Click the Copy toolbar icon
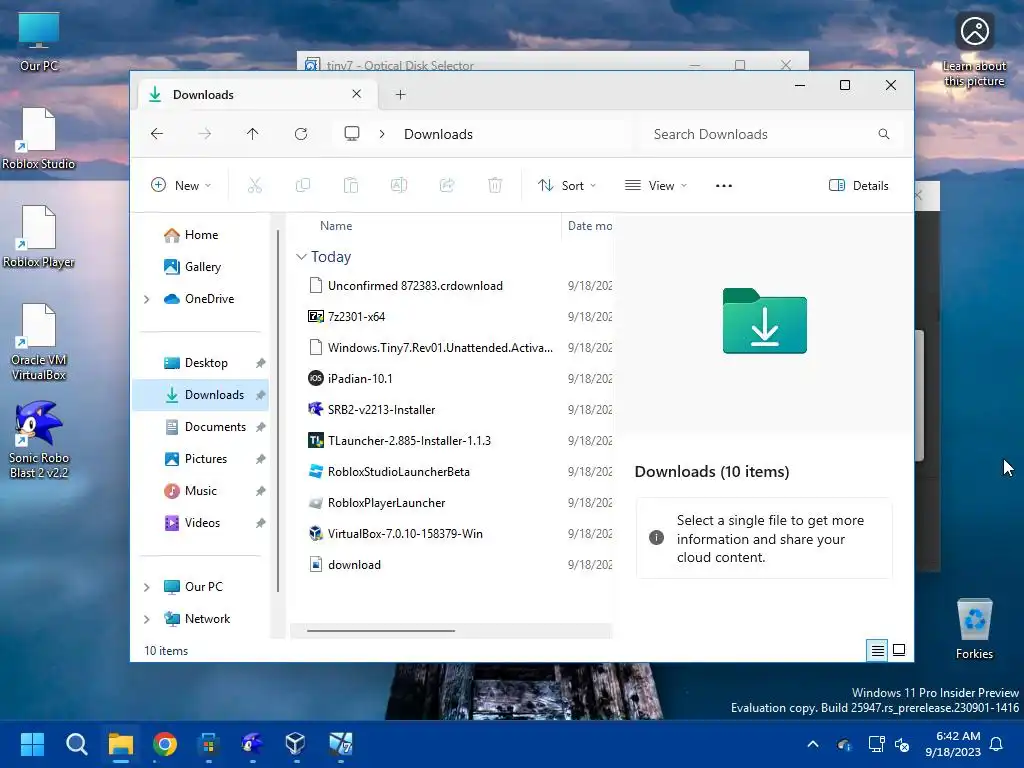This screenshot has width=1024, height=768. pyautogui.click(x=303, y=185)
